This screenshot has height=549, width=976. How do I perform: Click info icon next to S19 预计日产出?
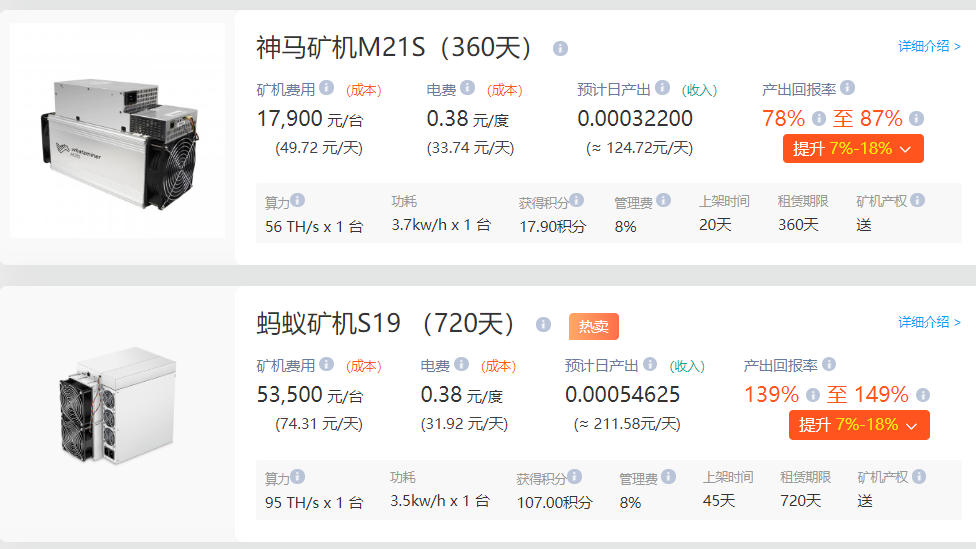650,364
